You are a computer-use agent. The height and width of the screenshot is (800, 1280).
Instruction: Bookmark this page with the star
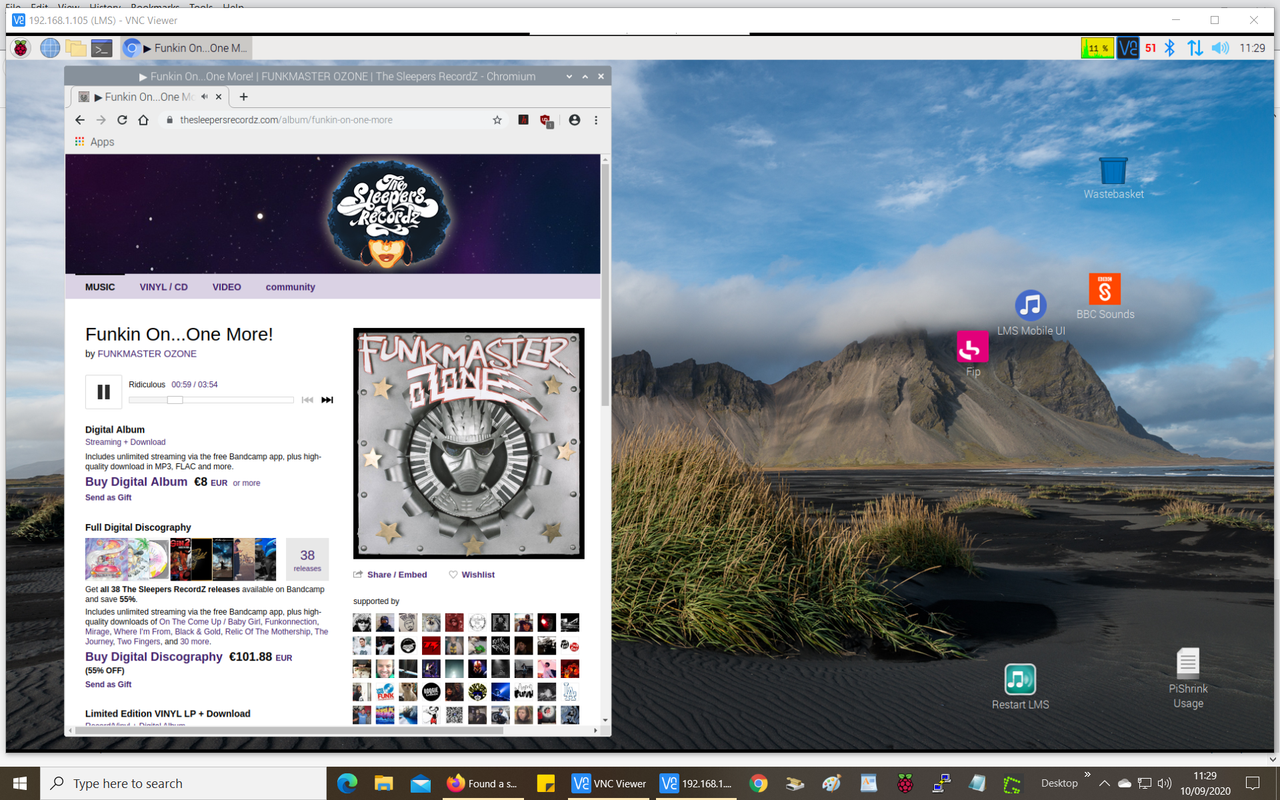(497, 120)
